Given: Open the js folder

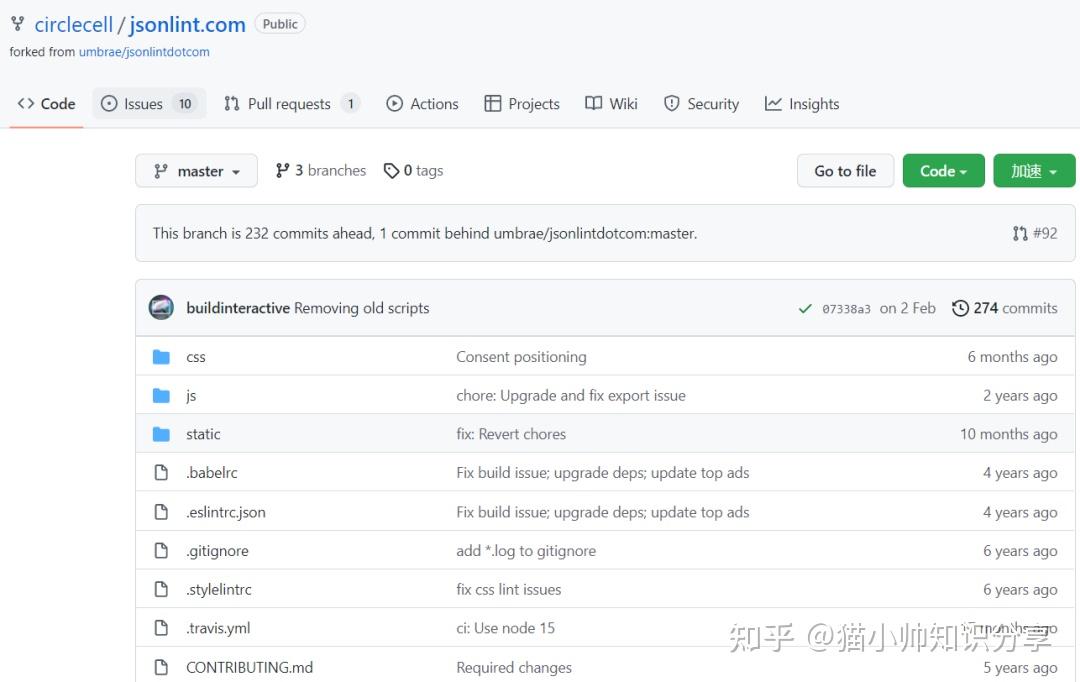Looking at the screenshot, I should (191, 395).
